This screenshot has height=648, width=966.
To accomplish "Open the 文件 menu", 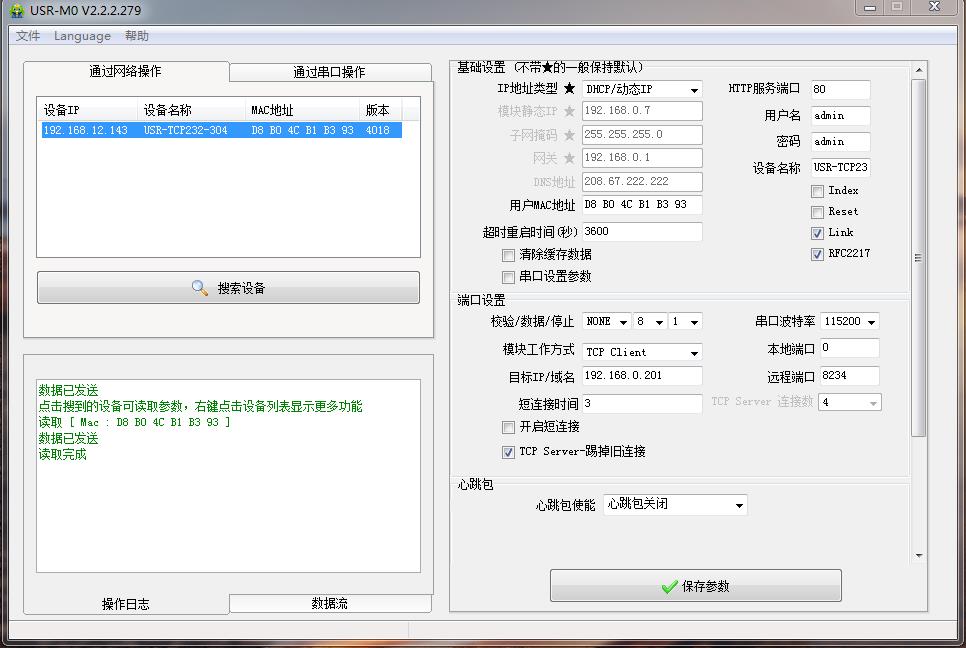I will (x=28, y=36).
